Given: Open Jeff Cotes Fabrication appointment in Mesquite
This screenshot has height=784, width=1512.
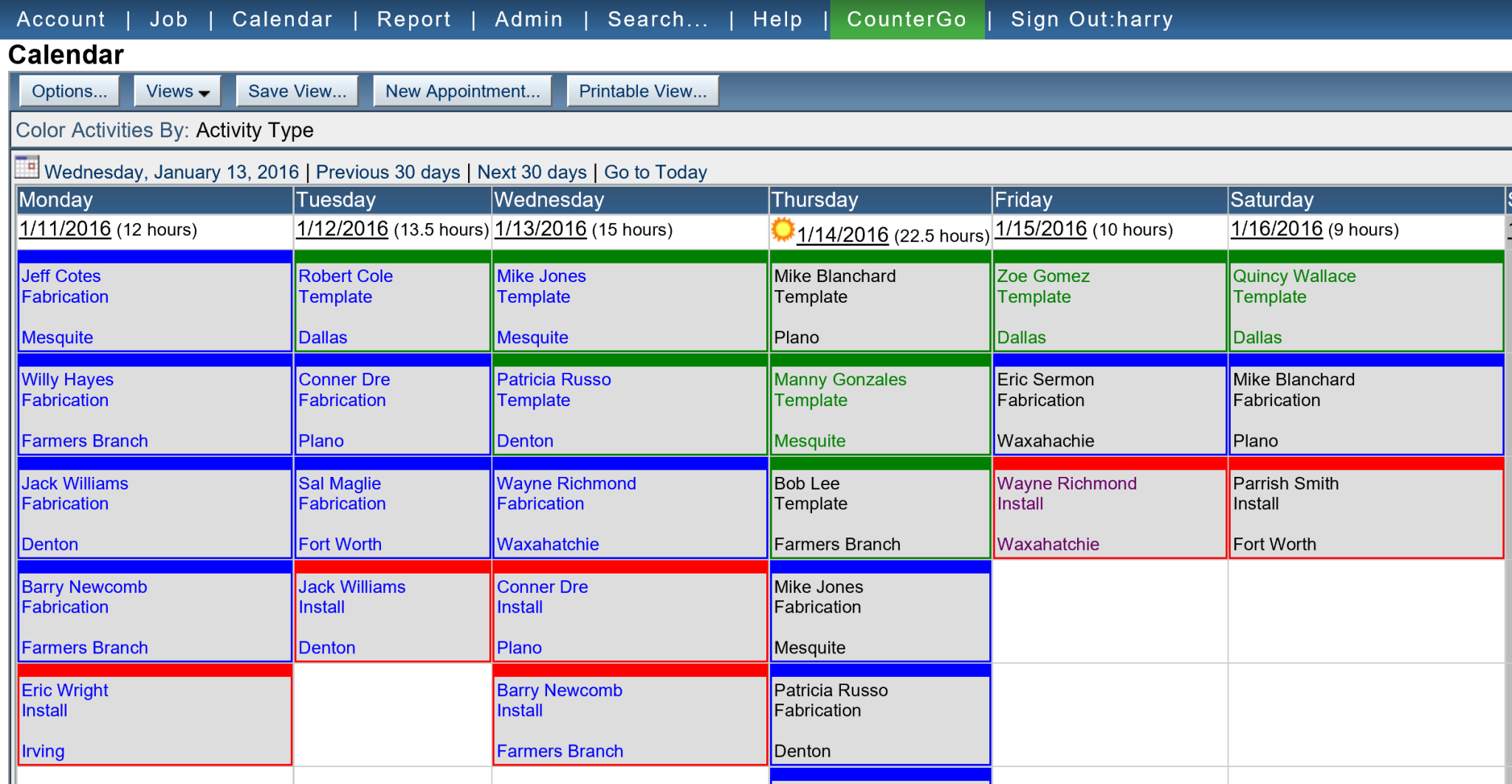Looking at the screenshot, I should pyautogui.click(x=153, y=306).
